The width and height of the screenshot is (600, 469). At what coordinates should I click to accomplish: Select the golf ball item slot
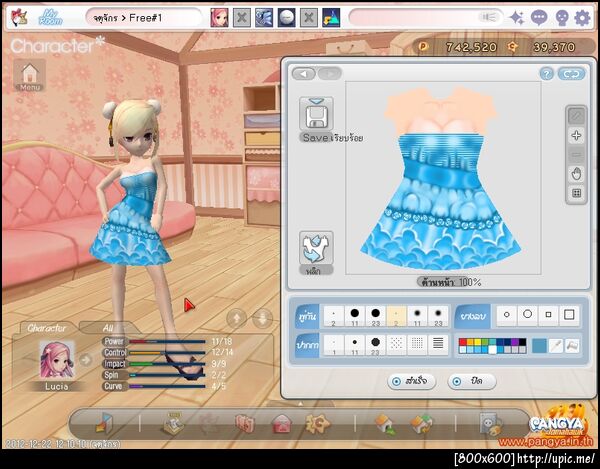287,18
